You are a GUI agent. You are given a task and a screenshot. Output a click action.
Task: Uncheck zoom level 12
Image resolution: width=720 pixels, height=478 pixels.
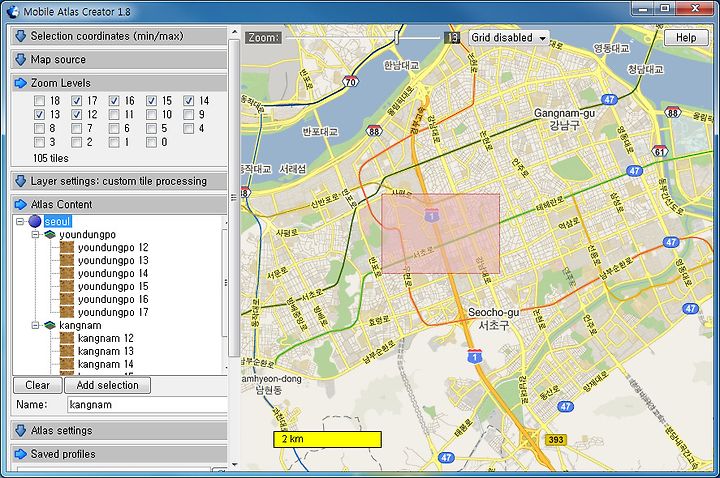[77, 114]
